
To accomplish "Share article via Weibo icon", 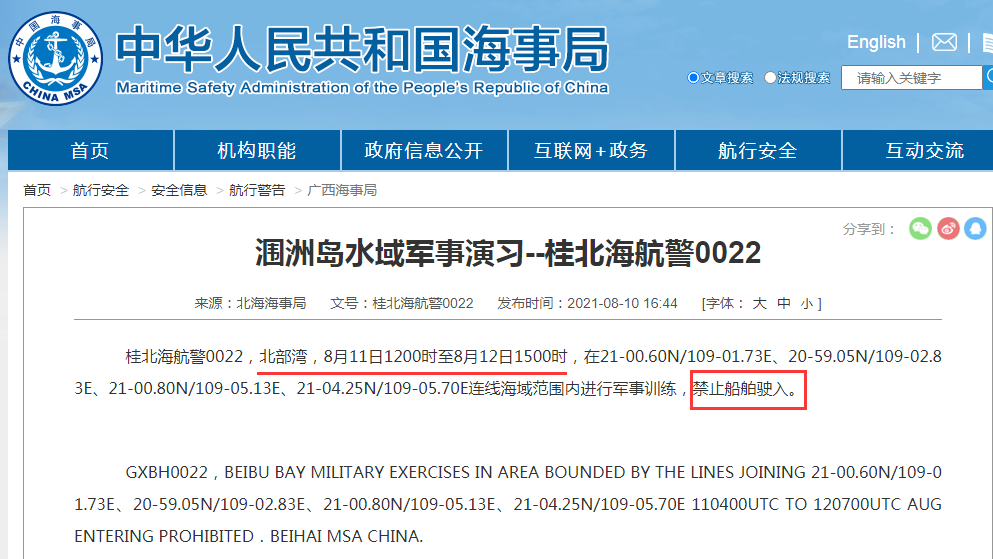I will tap(948, 229).
